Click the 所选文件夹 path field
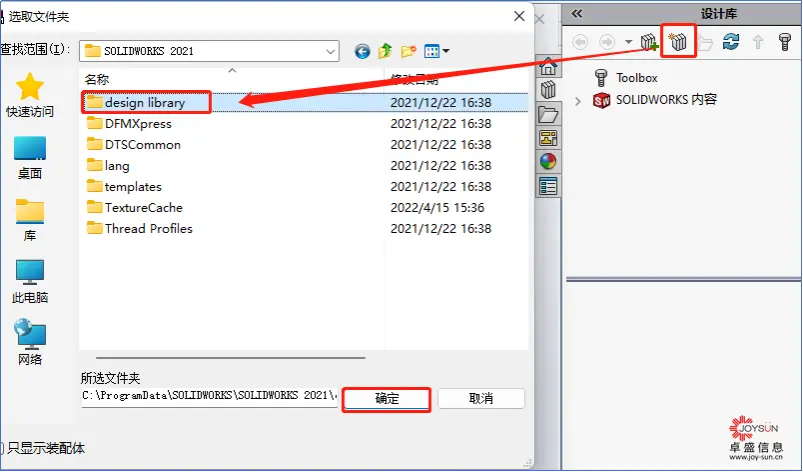This screenshot has height=472, width=803. (x=209, y=396)
